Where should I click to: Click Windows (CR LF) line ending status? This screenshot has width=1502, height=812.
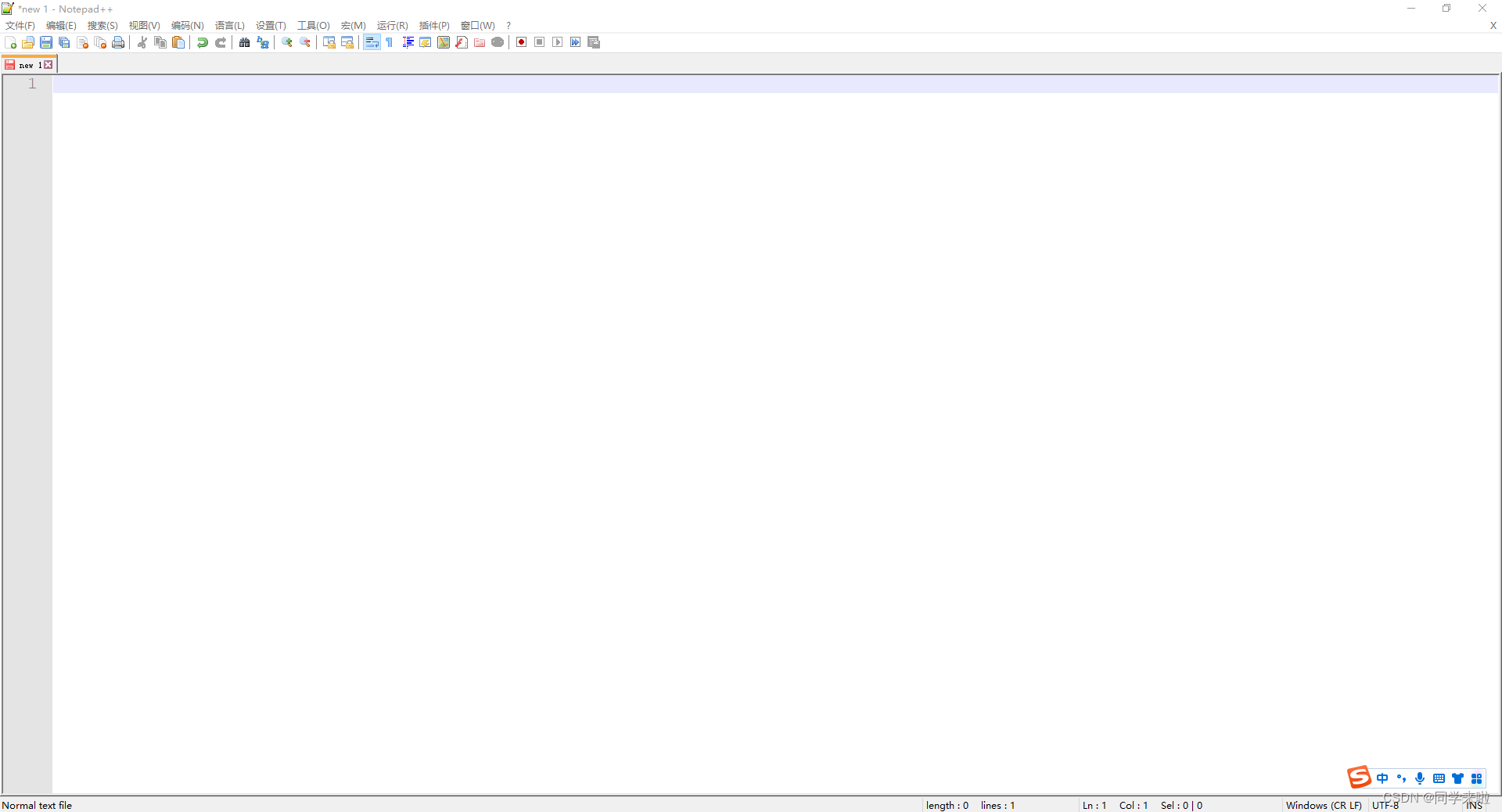[1324, 805]
